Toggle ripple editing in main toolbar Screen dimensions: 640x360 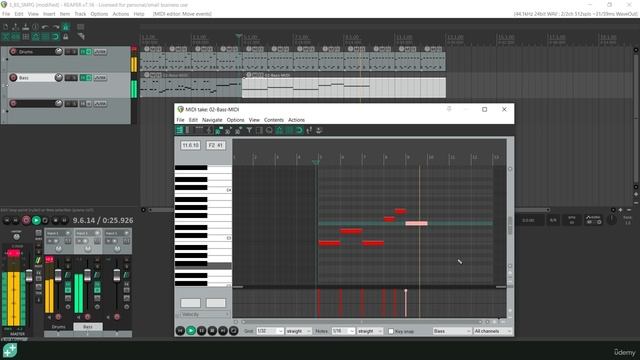(25, 37)
